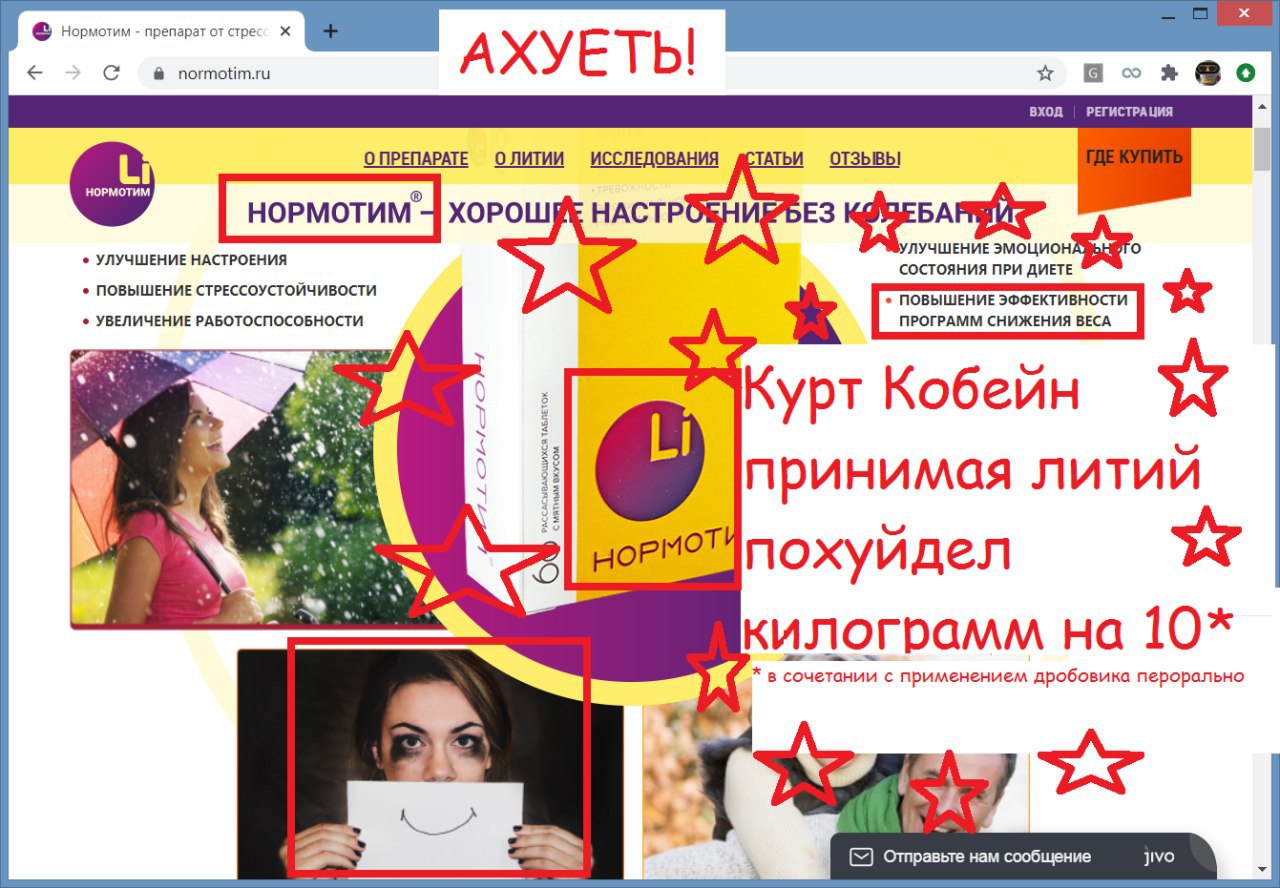Click the page vertical scrollbar thumb
Viewport: 1280px width, 888px height.
click(x=1262, y=150)
